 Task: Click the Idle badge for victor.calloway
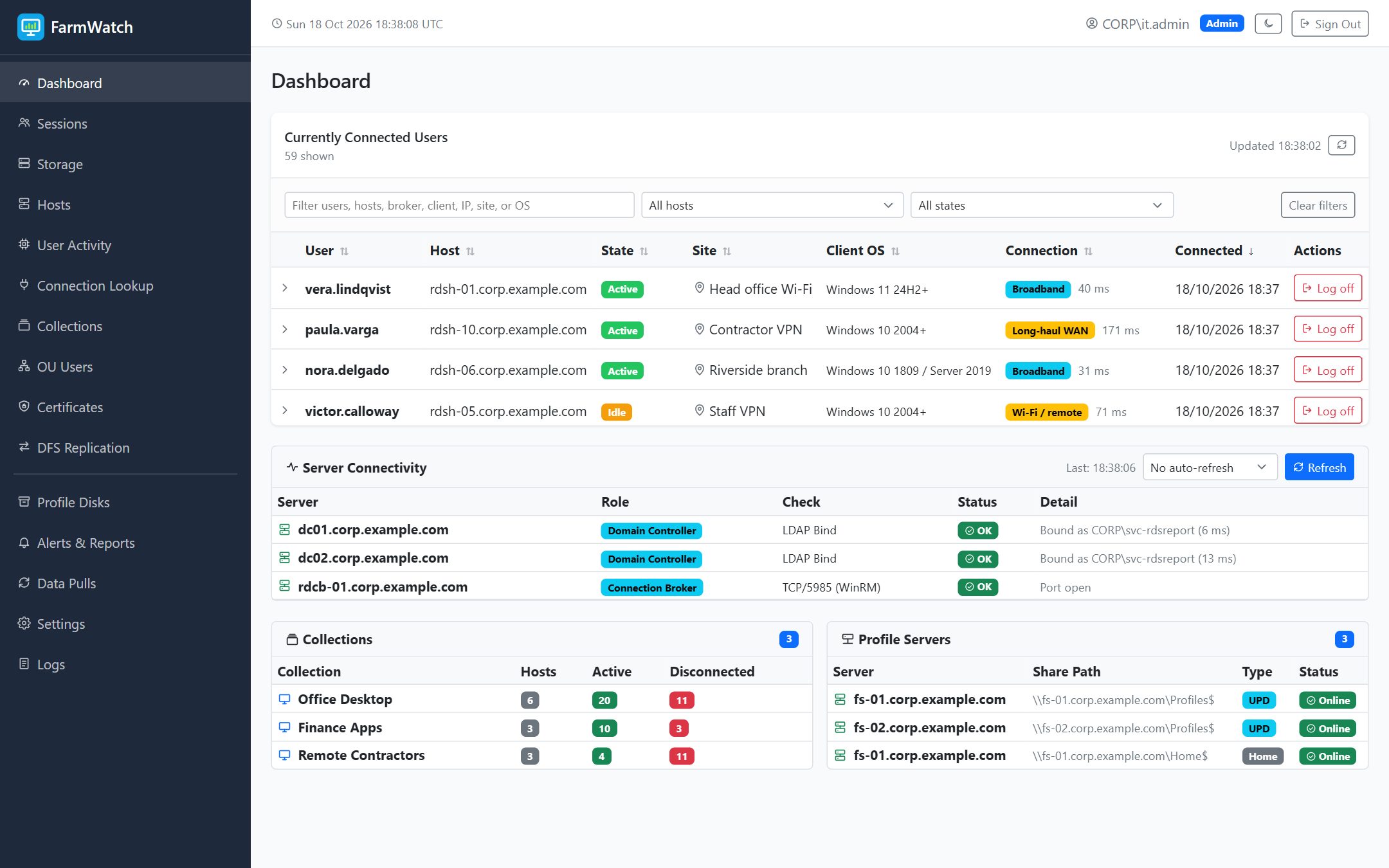pos(616,411)
